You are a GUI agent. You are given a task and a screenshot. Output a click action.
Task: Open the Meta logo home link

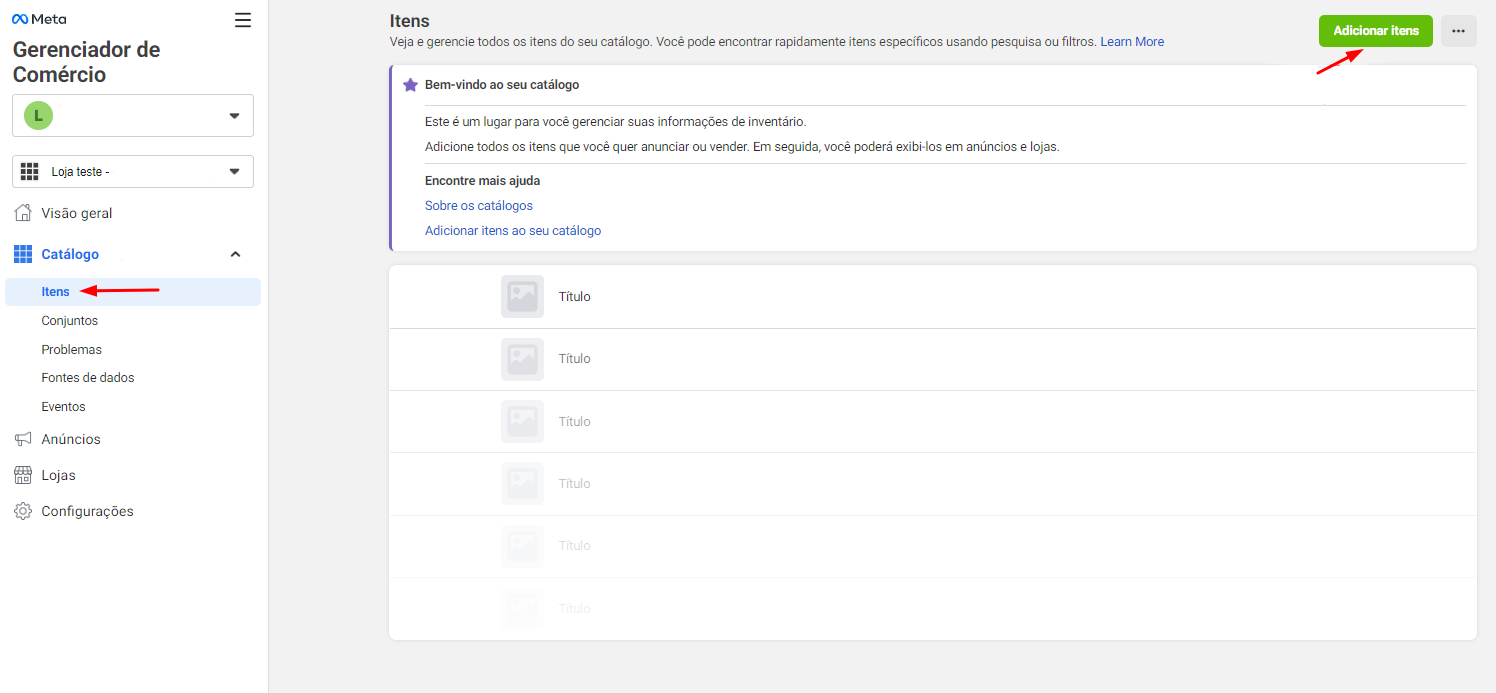39,19
